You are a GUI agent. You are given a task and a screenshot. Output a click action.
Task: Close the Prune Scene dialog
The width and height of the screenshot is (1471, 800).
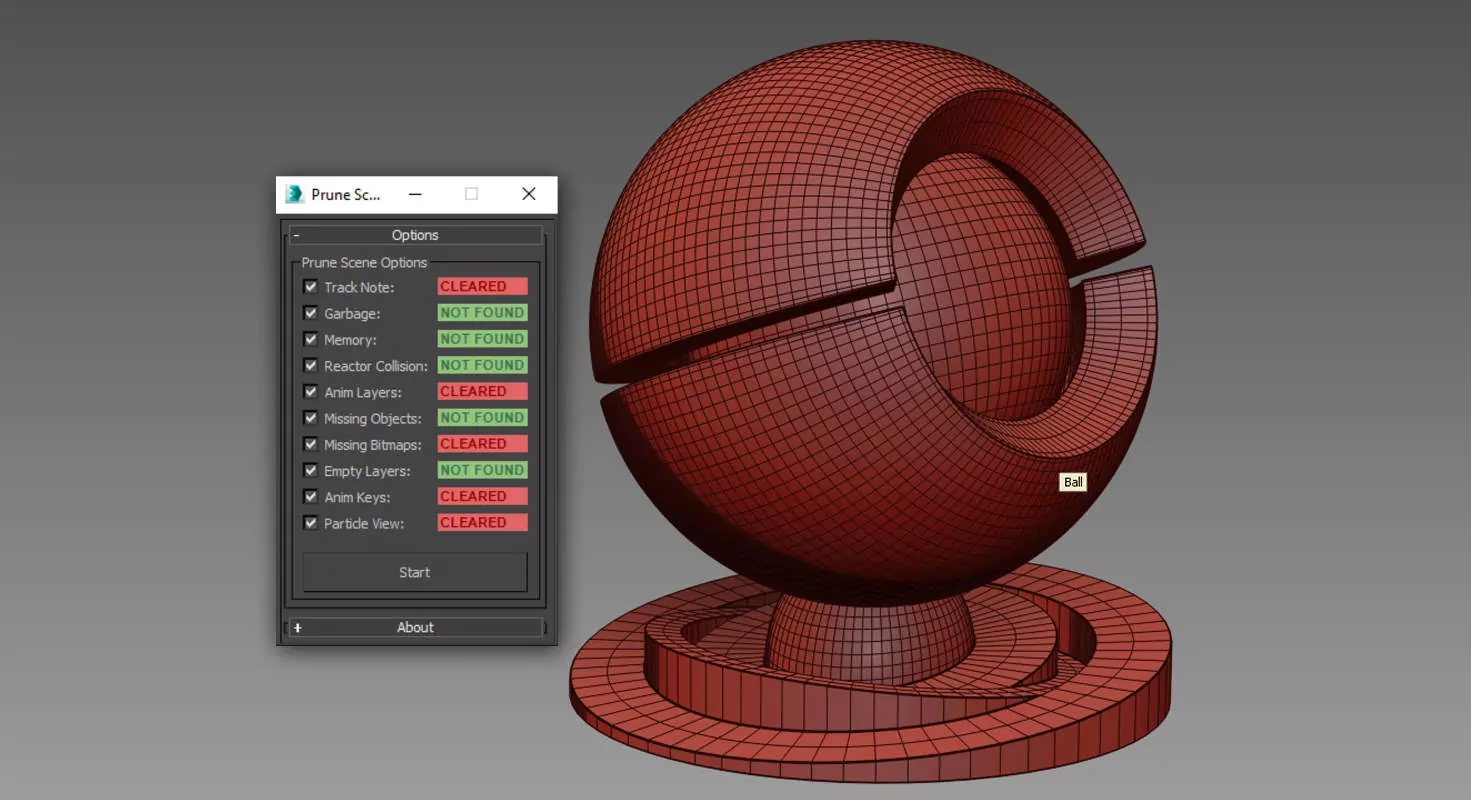click(x=529, y=194)
